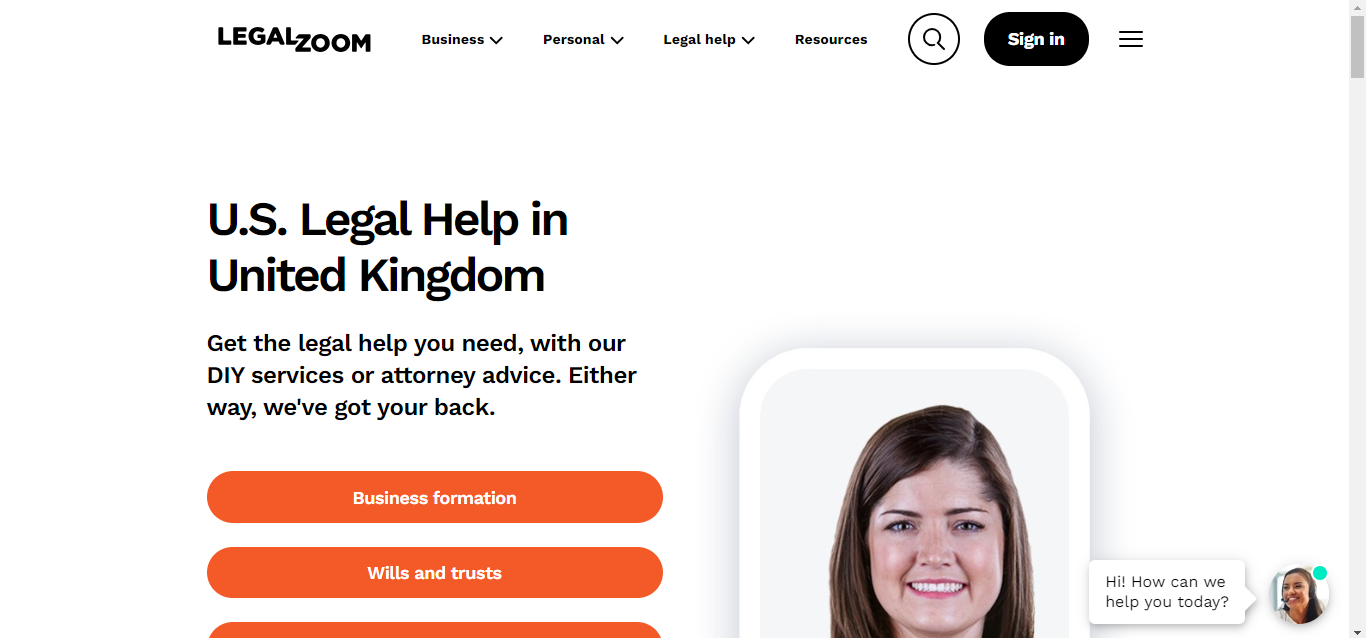
Task: Click the partially visible orange button below Wills
Action: click(435, 630)
